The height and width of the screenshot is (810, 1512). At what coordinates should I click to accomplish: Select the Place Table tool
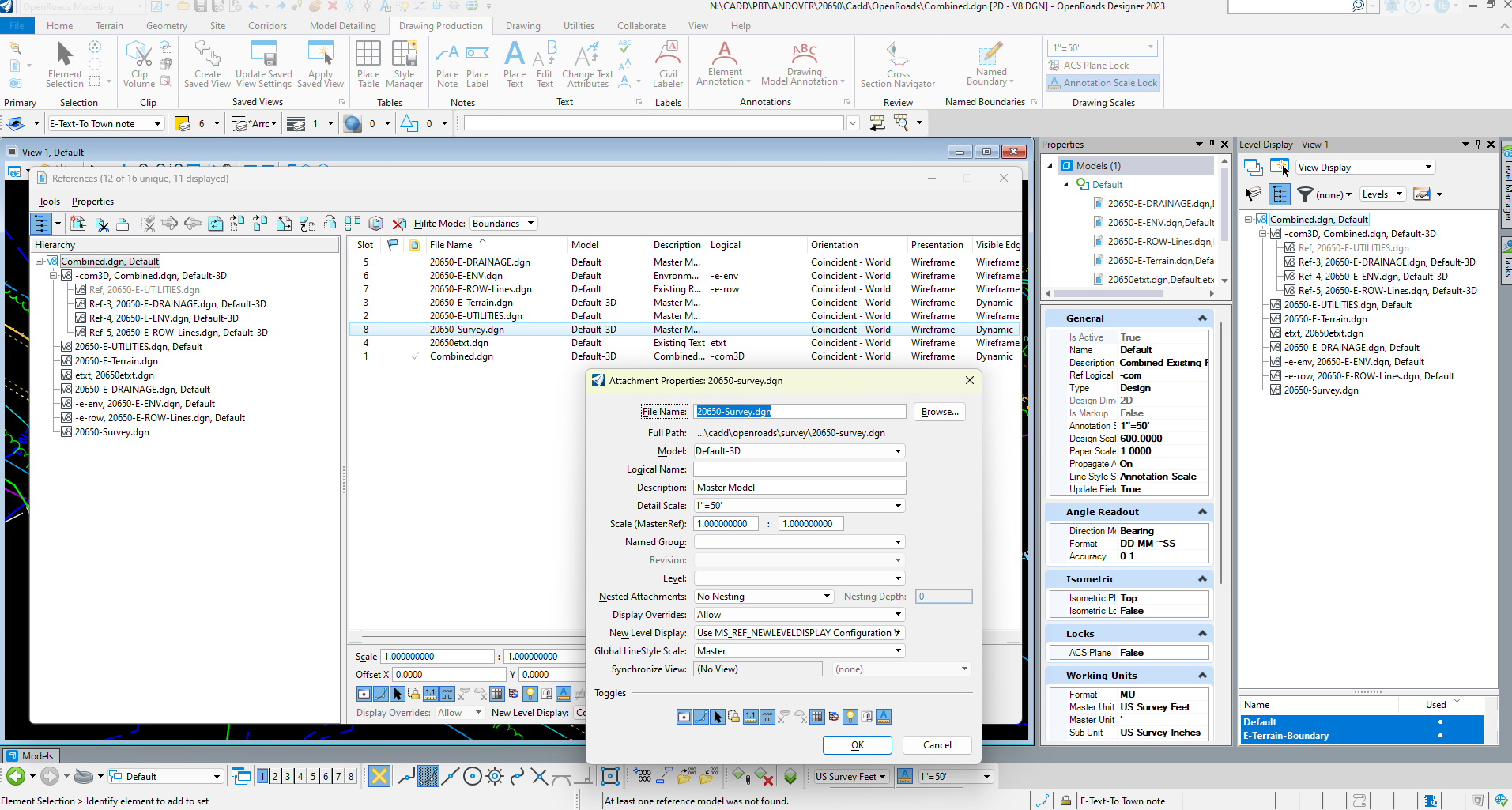(x=368, y=63)
